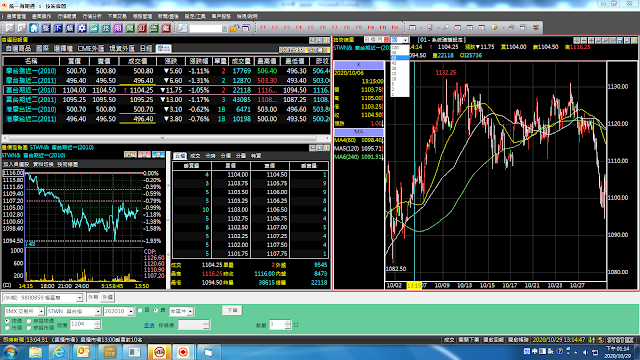The height and width of the screenshot is (360, 640).
Task: Click the limit price stepper arrows
Action: coord(98,324)
